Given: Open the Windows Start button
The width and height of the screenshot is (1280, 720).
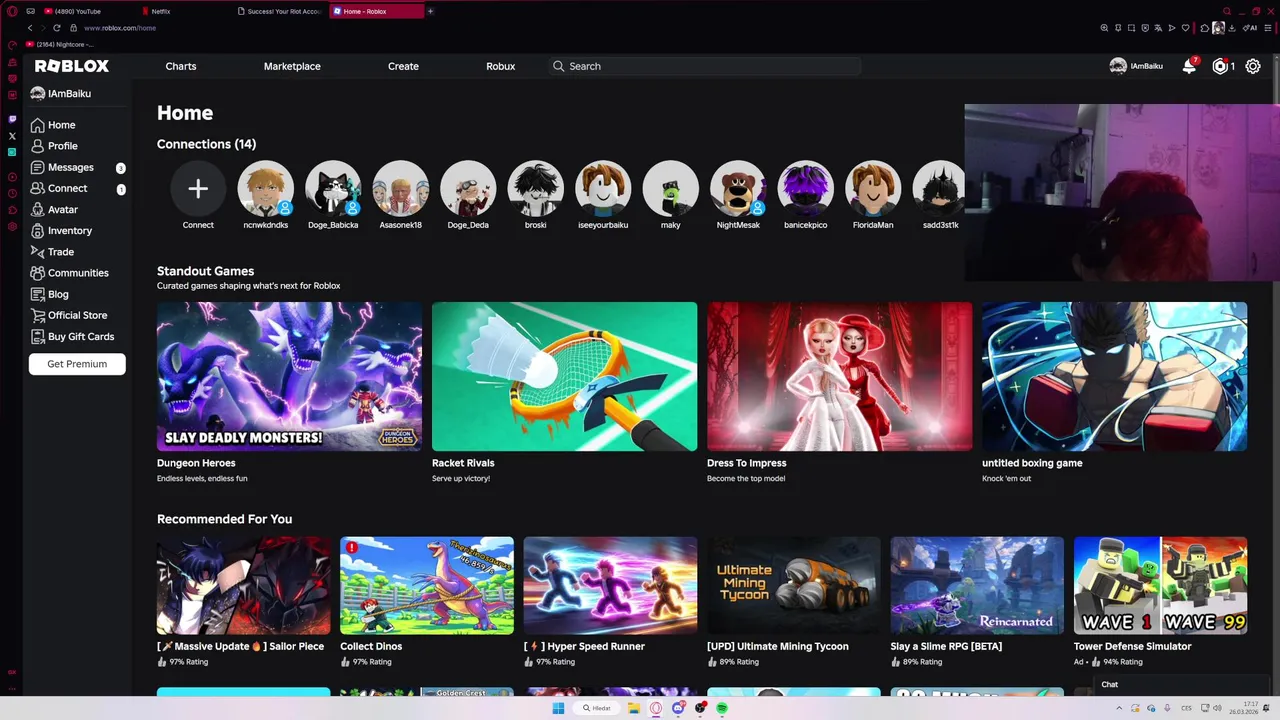Looking at the screenshot, I should [x=558, y=708].
